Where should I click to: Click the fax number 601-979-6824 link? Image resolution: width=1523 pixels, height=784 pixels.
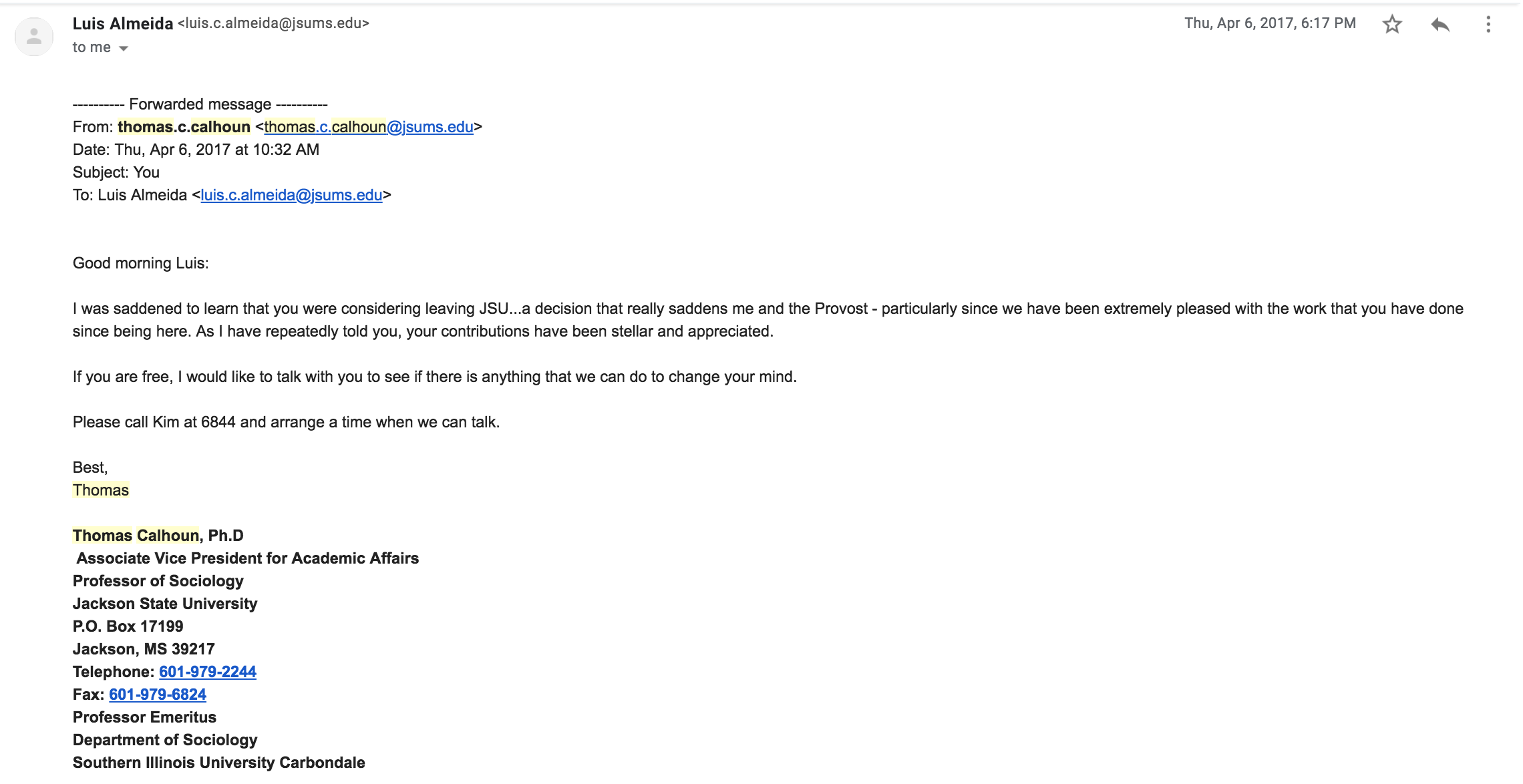pyautogui.click(x=158, y=695)
